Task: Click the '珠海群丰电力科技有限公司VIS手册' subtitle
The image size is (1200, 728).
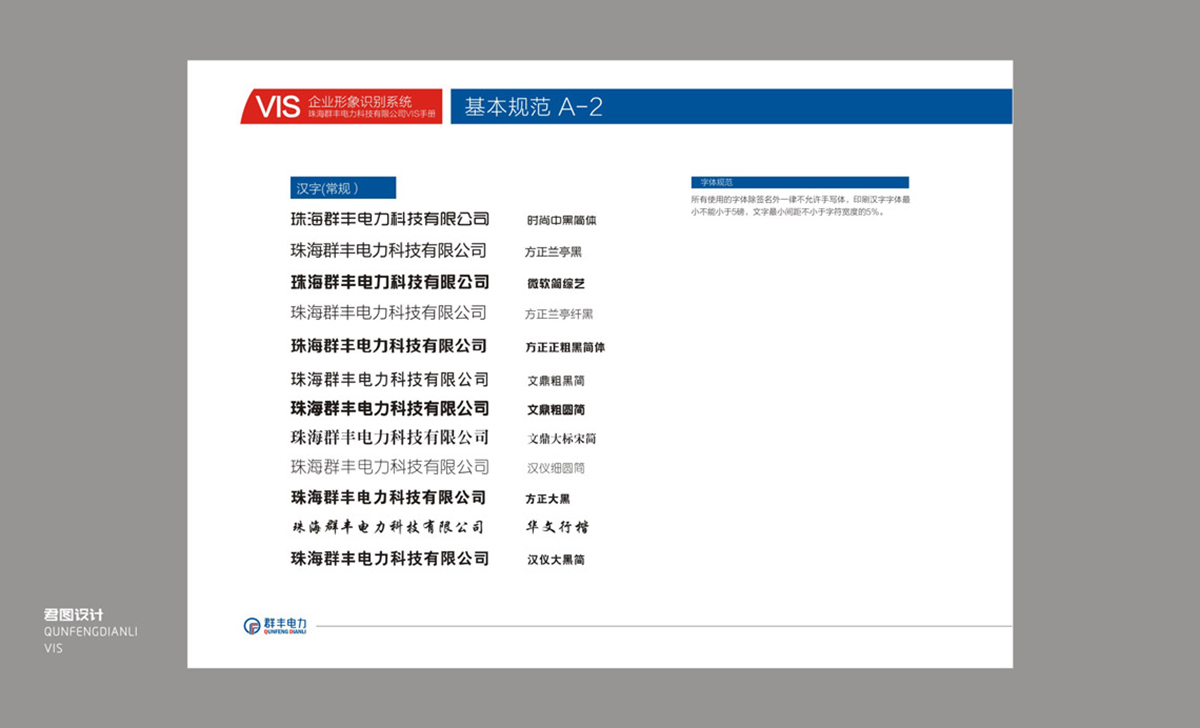Action: [372, 115]
